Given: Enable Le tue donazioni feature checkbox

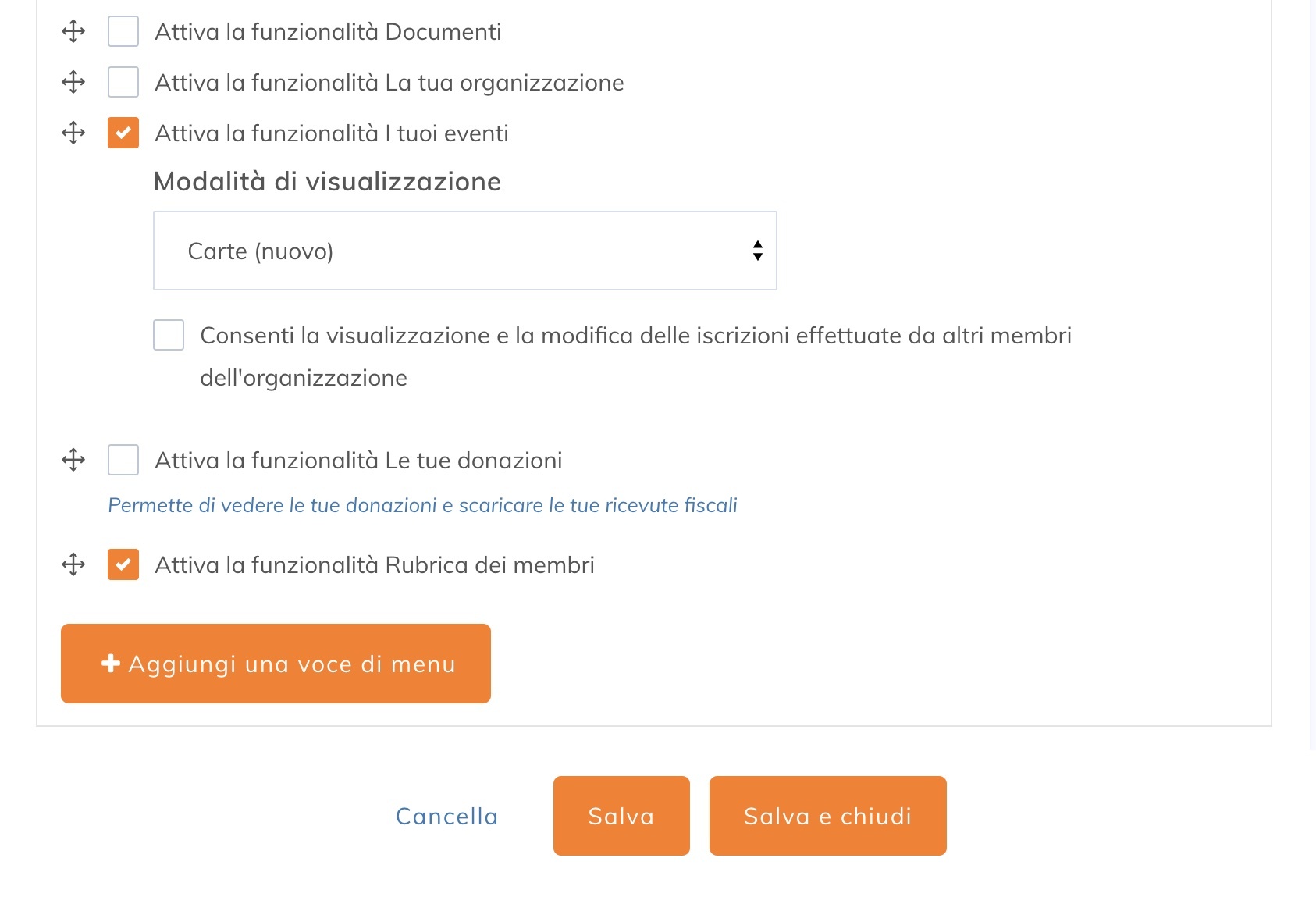Looking at the screenshot, I should pyautogui.click(x=123, y=460).
